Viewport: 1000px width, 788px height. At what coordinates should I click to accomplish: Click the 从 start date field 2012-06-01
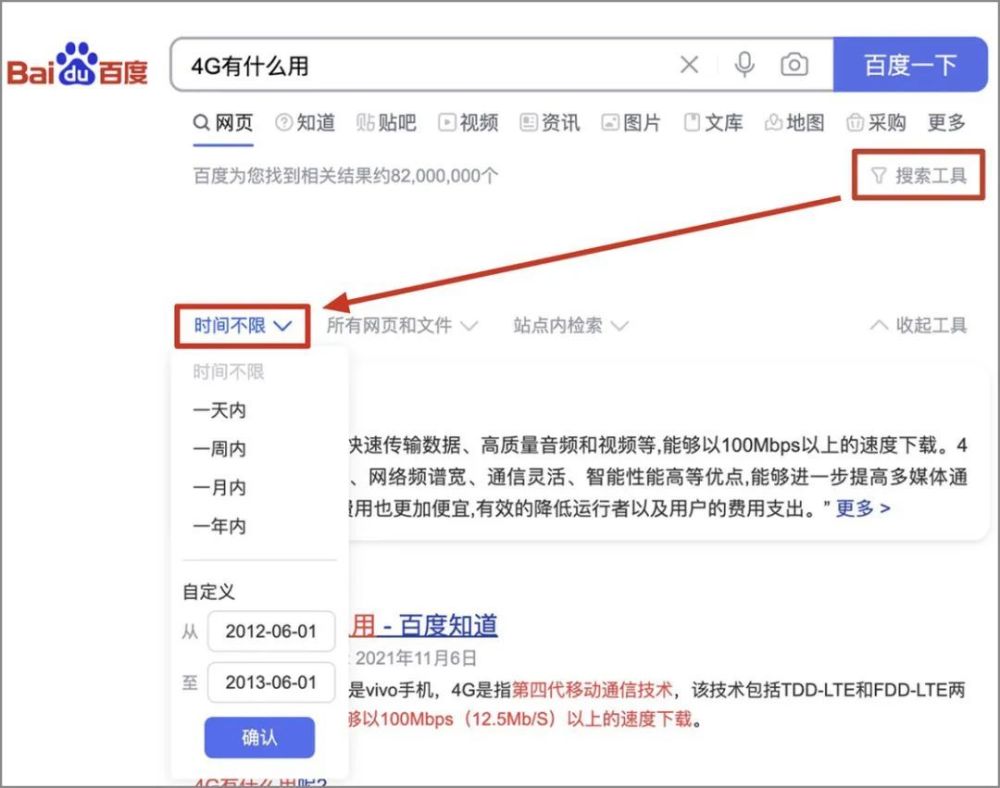(271, 631)
